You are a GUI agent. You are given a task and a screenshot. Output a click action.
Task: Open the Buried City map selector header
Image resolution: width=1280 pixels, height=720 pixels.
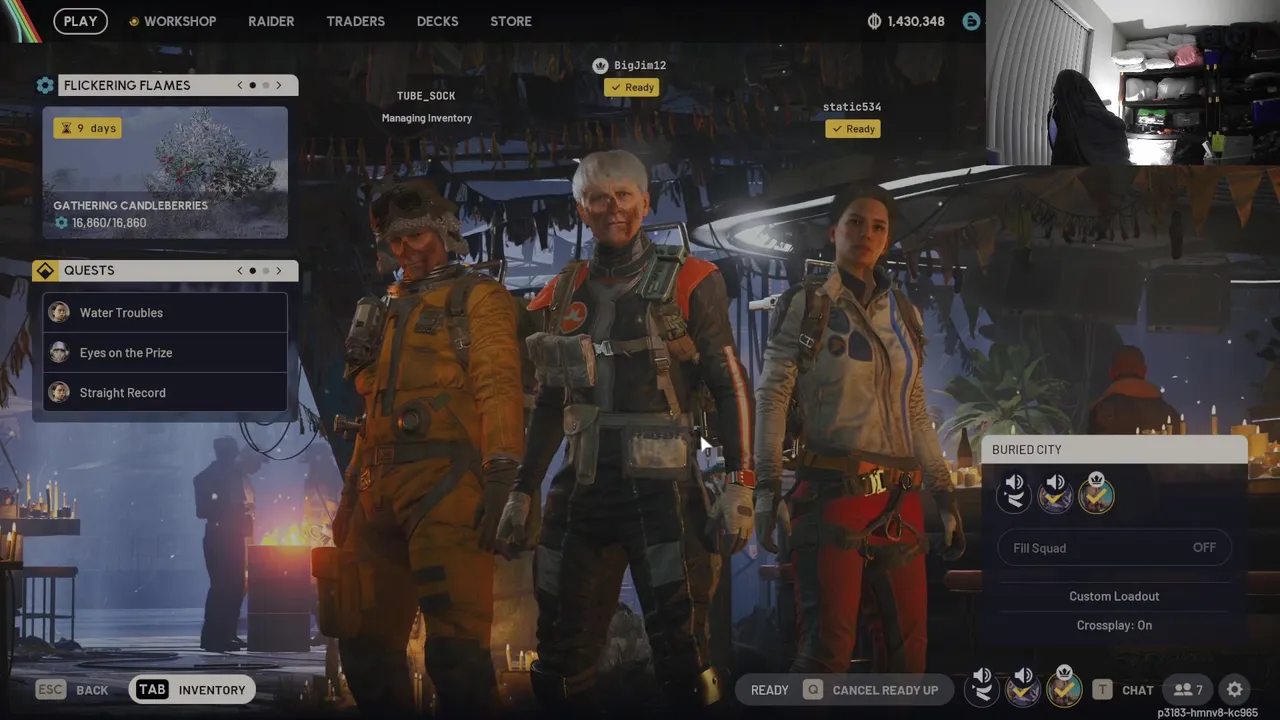(x=1114, y=450)
